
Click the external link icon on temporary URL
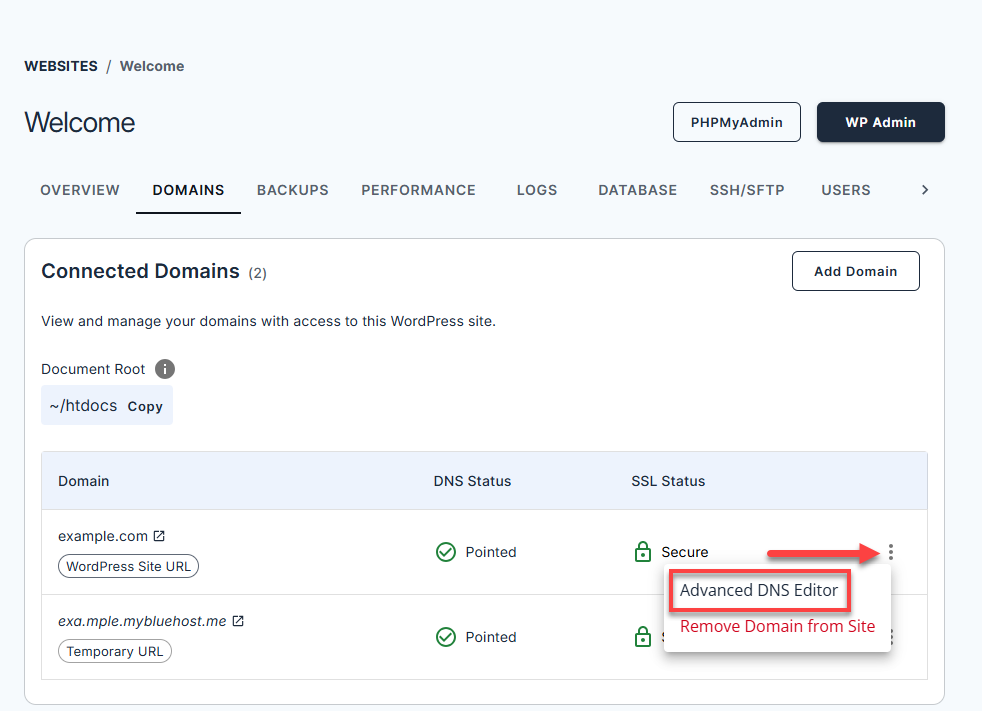(x=236, y=620)
